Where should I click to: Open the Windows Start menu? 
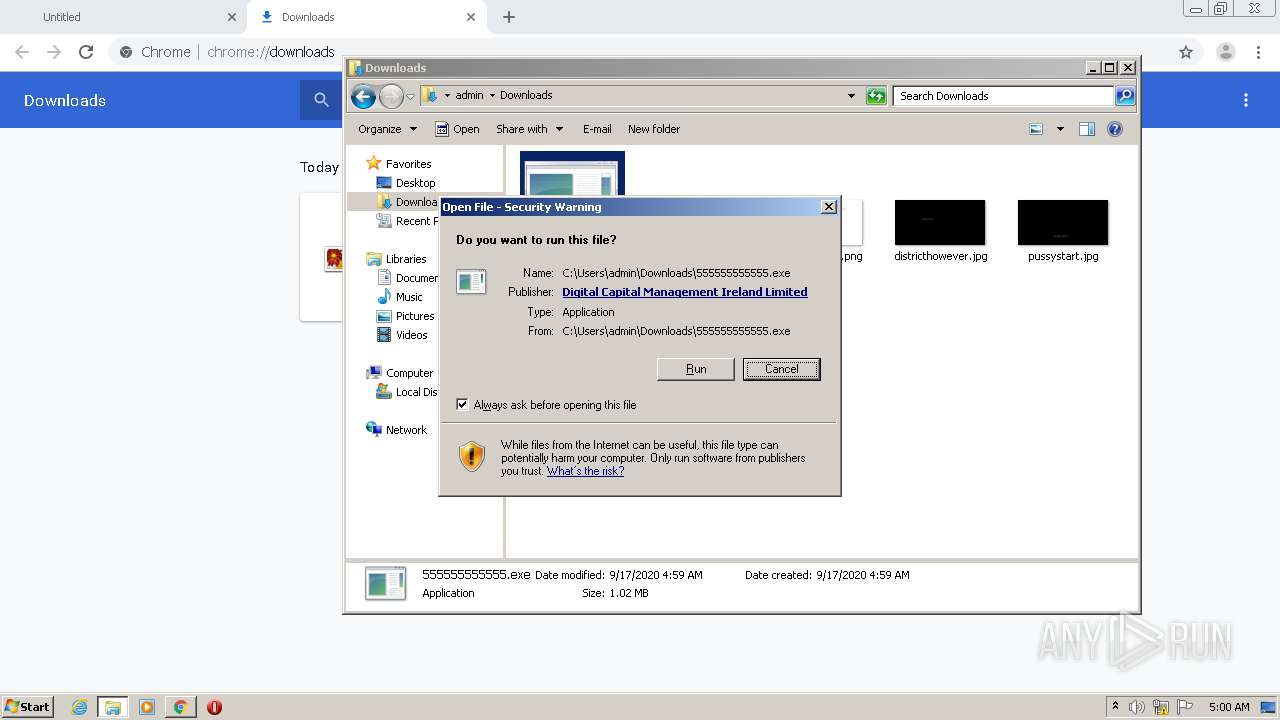(x=27, y=706)
